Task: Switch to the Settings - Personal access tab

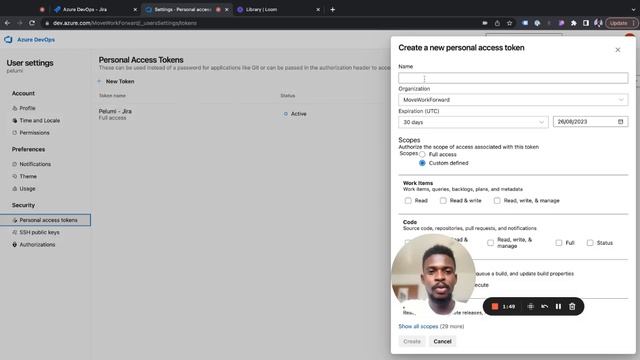Action: pyautogui.click(x=187, y=9)
